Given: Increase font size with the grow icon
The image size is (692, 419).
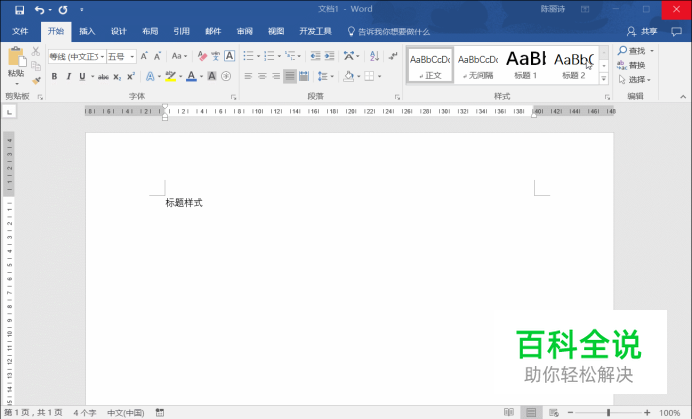Looking at the screenshot, I should click(144, 56).
